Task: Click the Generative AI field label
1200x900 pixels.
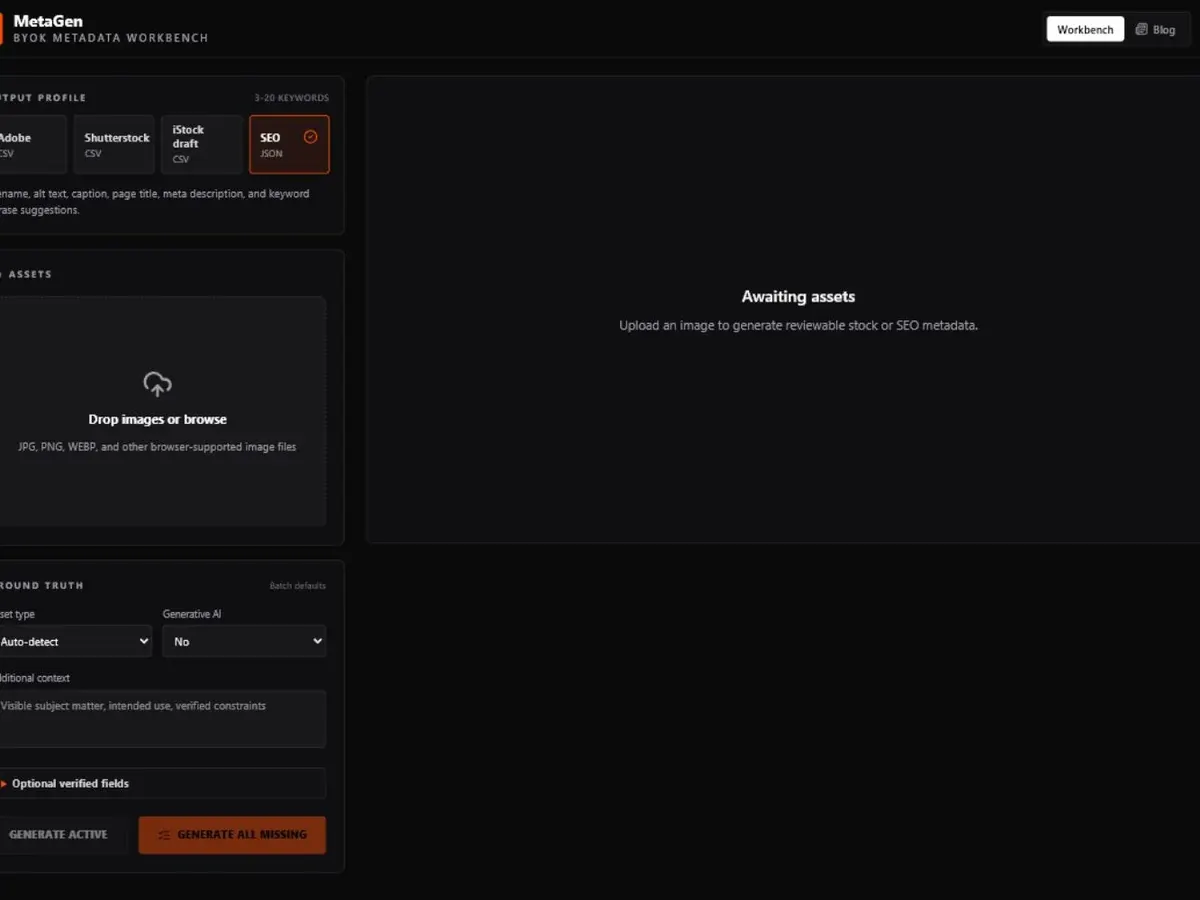Action: tap(192, 614)
